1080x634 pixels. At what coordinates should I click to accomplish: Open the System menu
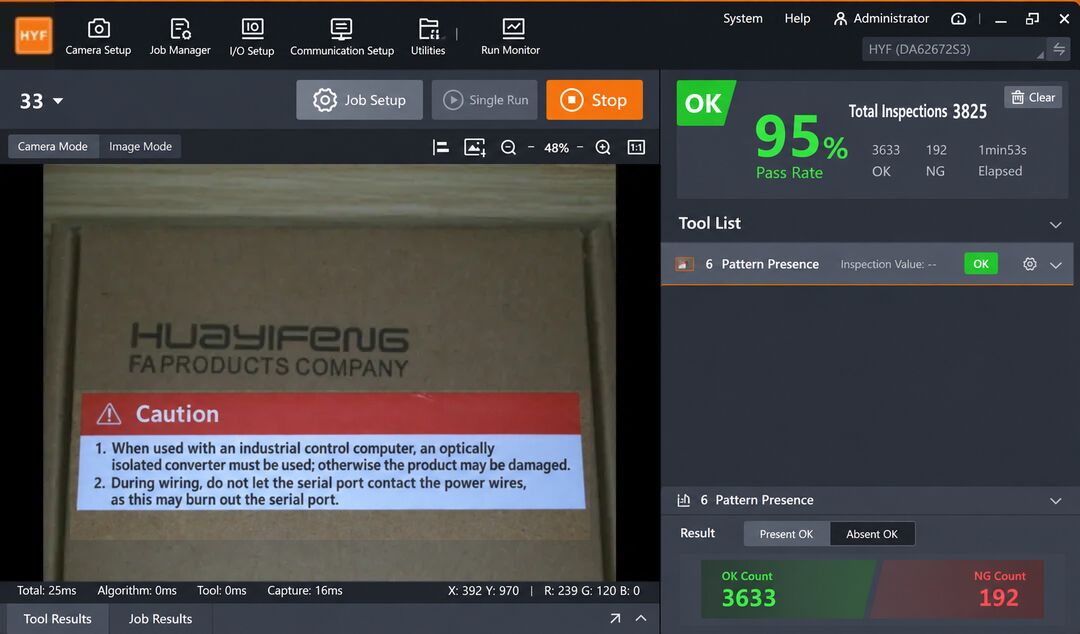pyautogui.click(x=742, y=19)
